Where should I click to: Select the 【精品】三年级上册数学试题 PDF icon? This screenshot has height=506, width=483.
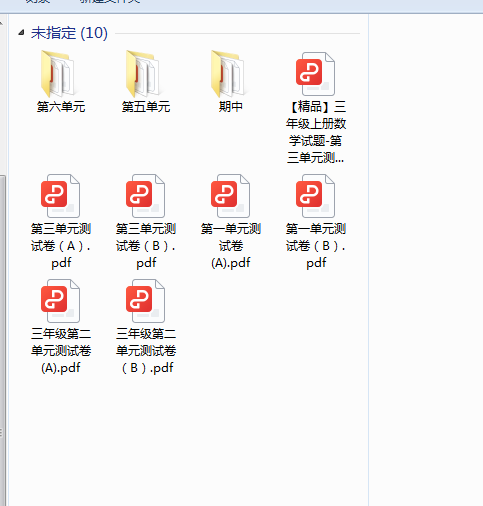[315, 74]
